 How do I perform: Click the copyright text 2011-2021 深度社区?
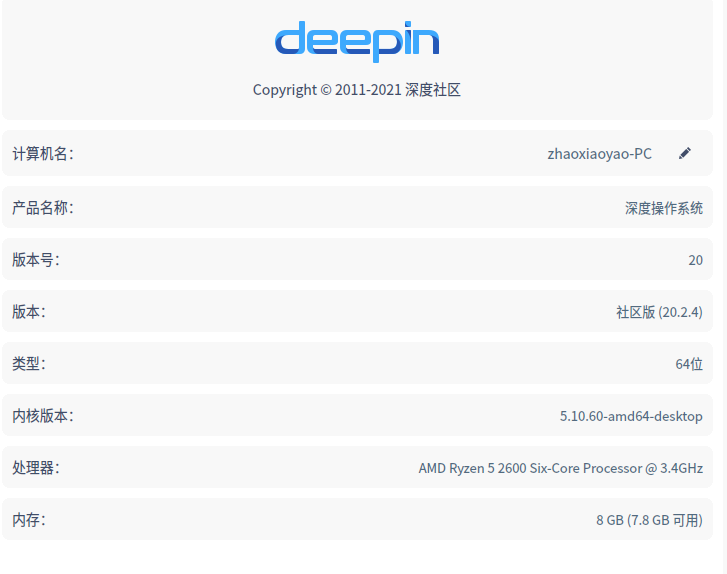coord(357,89)
